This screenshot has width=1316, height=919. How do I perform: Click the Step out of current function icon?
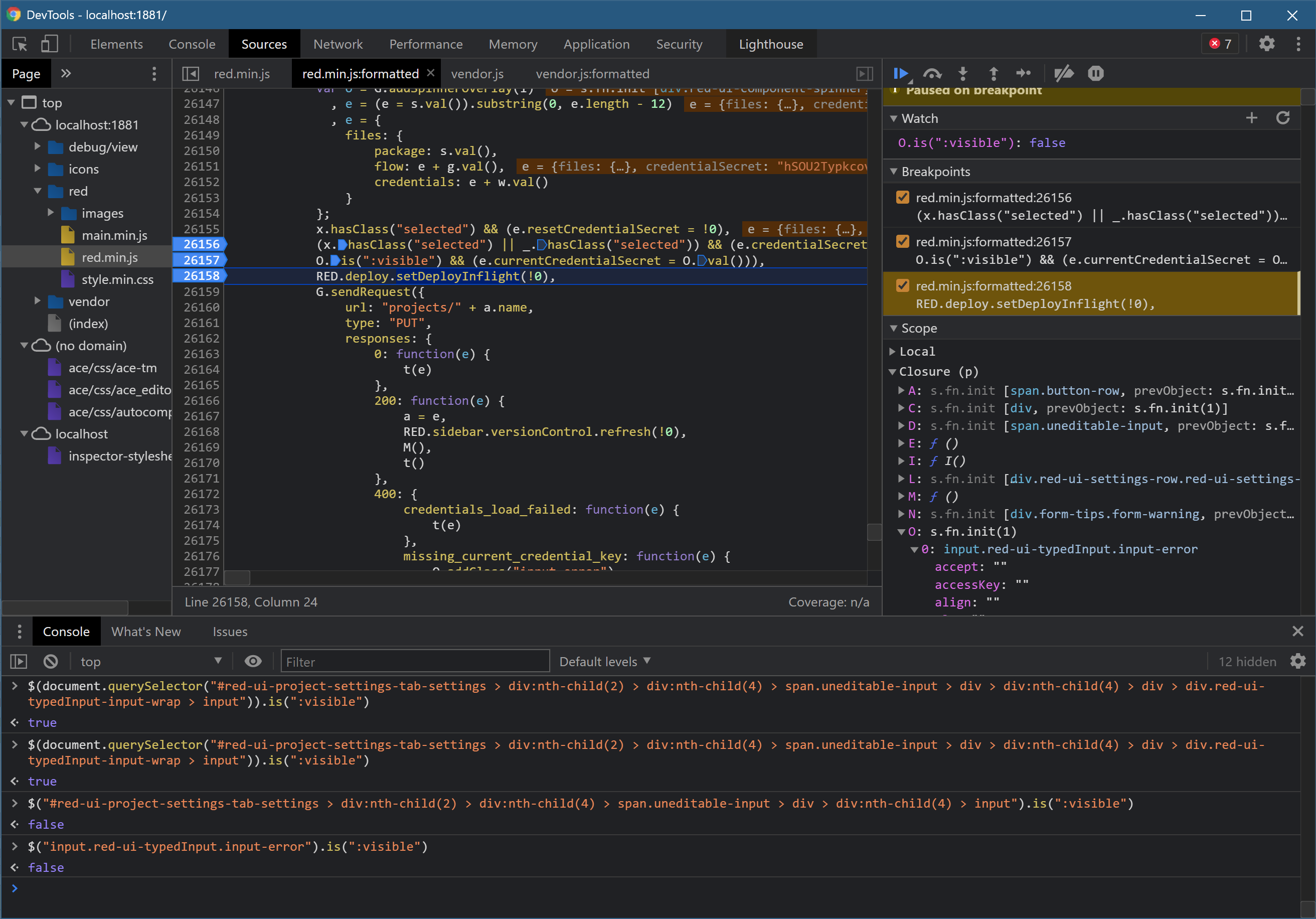point(994,73)
